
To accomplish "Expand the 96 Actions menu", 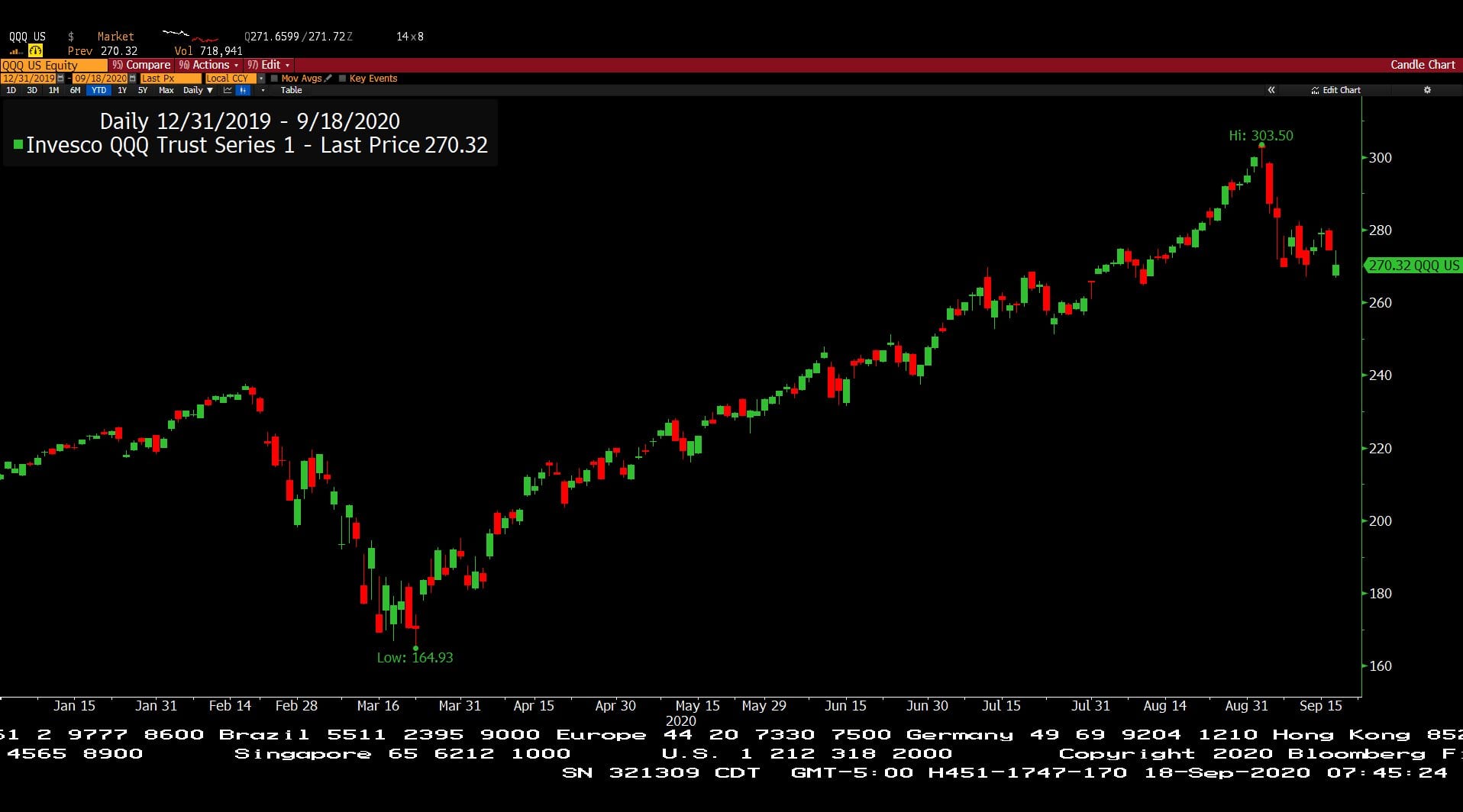I will [x=208, y=65].
